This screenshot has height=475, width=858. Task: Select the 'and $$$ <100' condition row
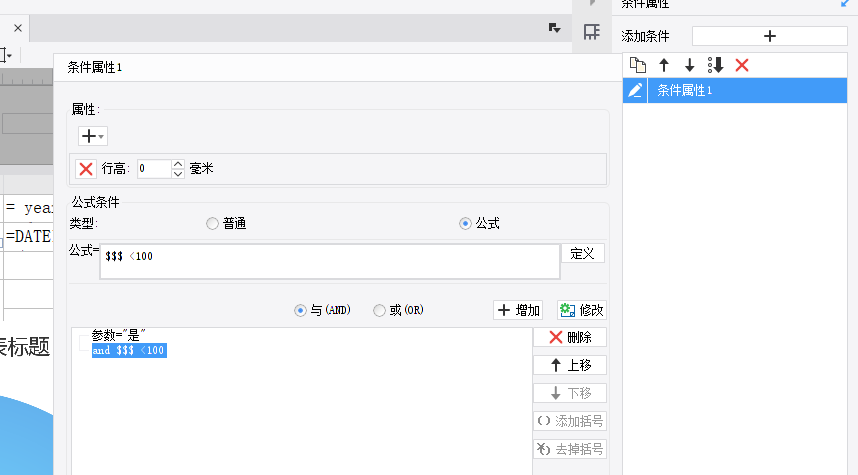click(x=129, y=350)
